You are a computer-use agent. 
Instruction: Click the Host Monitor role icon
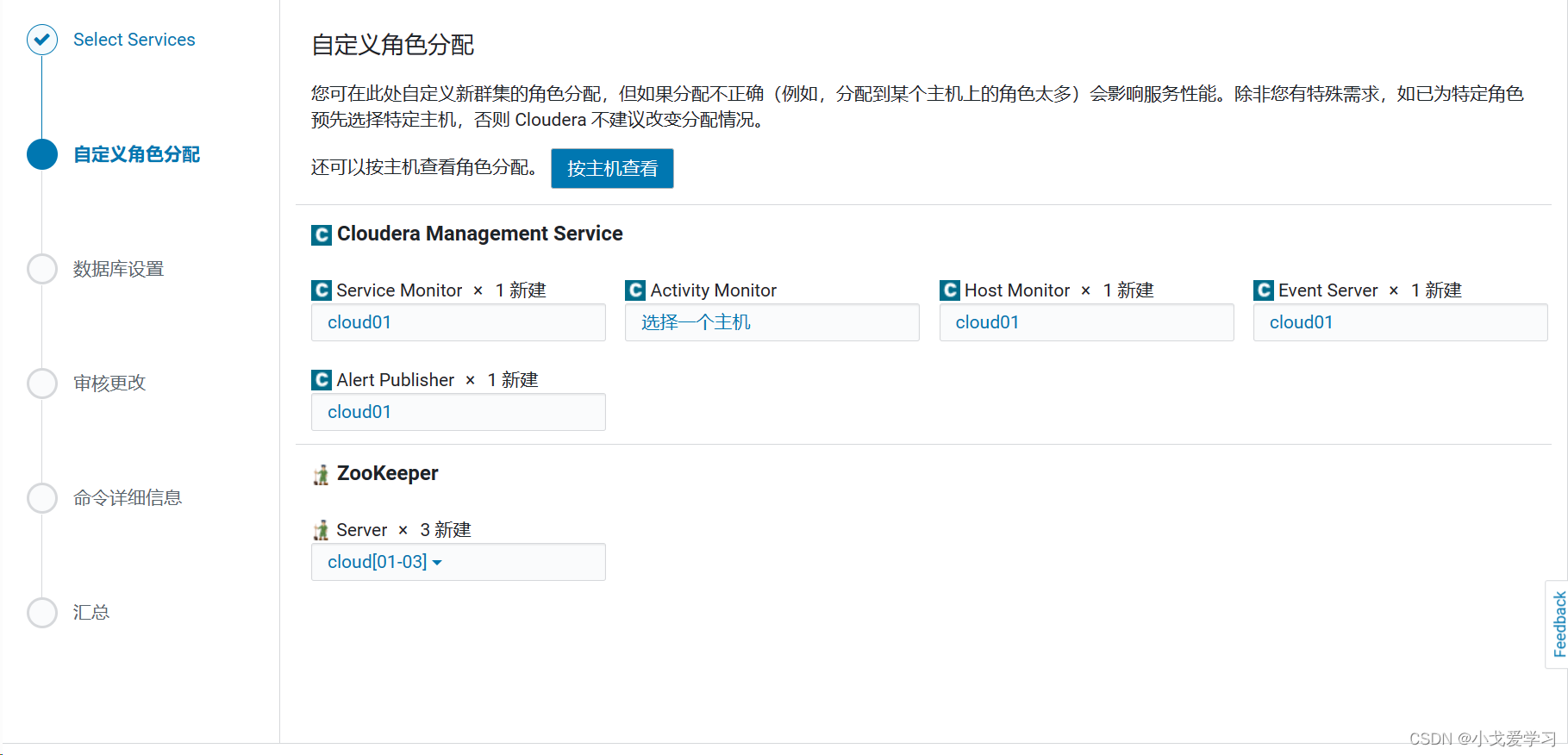[x=950, y=290]
